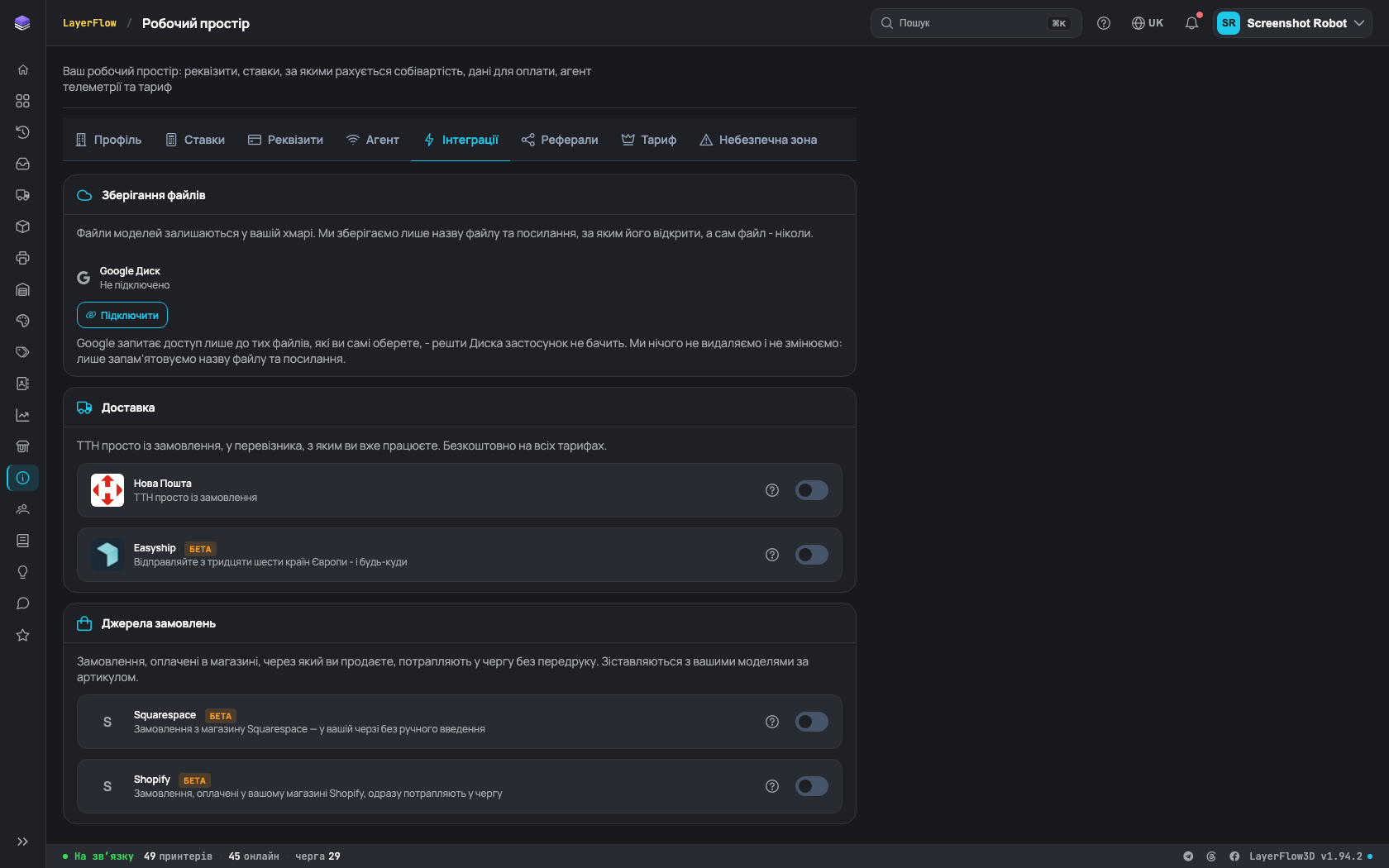The height and width of the screenshot is (868, 1389).
Task: Open the Telegram icon in status bar
Action: pyautogui.click(x=1188, y=856)
